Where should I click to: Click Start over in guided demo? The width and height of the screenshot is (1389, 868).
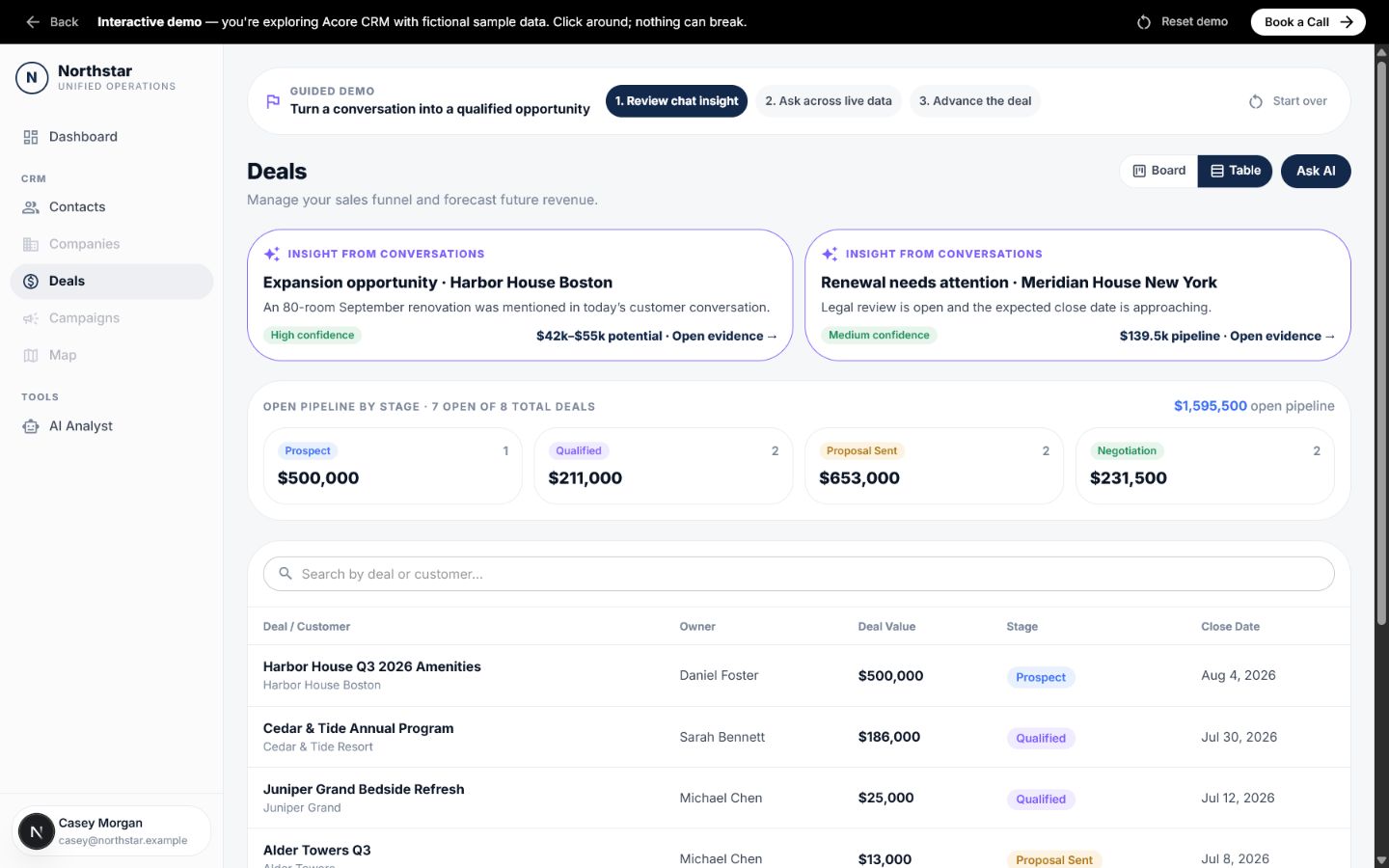pyautogui.click(x=1288, y=101)
